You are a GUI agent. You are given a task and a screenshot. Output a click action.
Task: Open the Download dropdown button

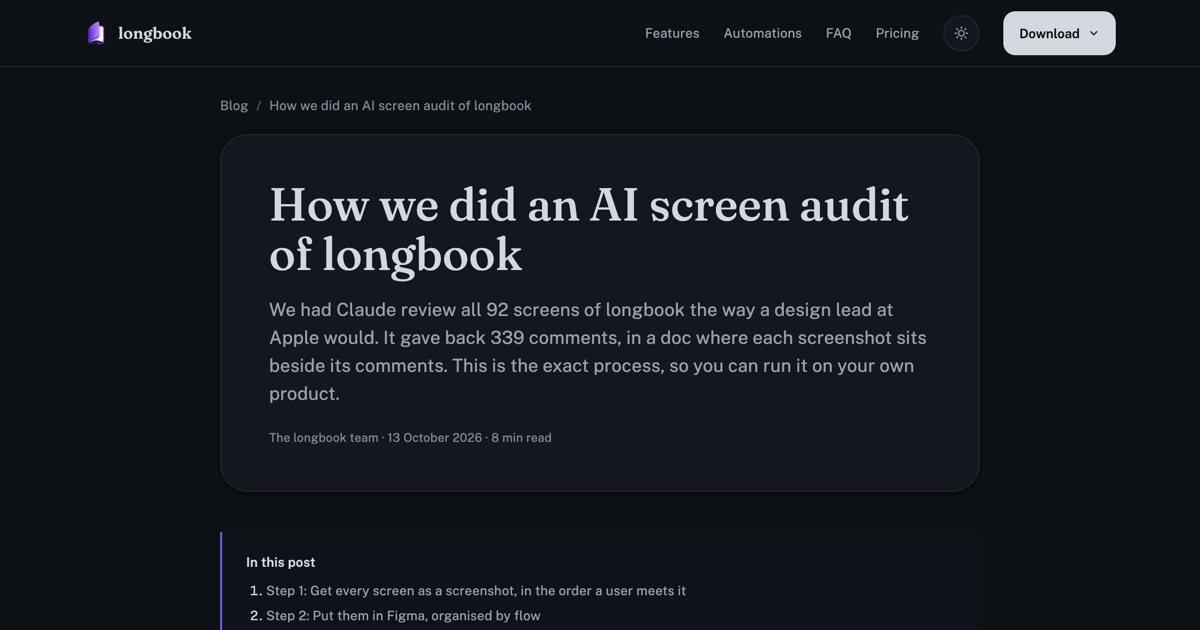pyautogui.click(x=1059, y=33)
